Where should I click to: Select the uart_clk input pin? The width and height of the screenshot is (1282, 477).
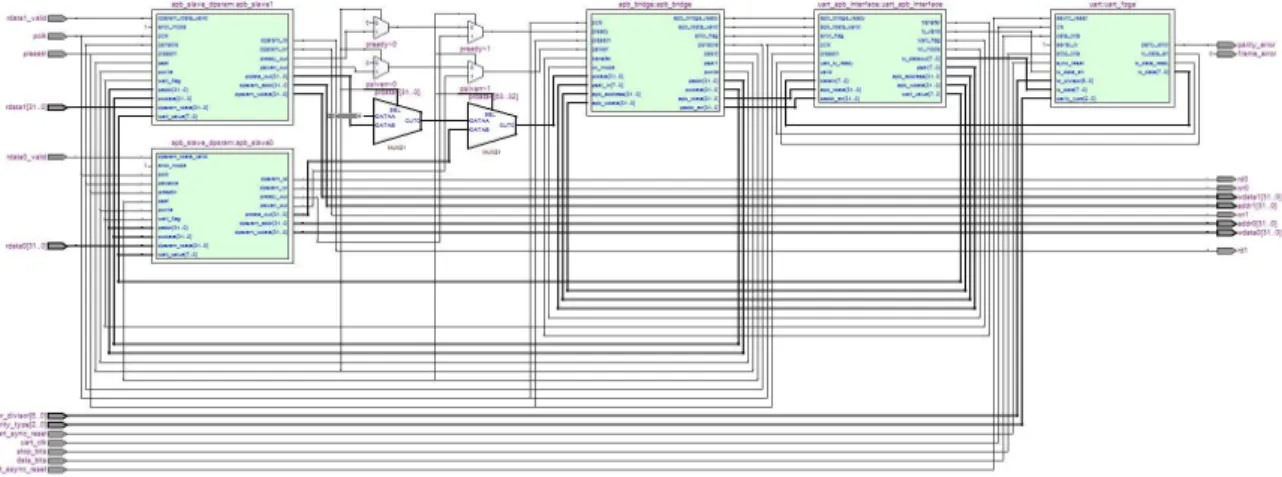[x=57, y=442]
